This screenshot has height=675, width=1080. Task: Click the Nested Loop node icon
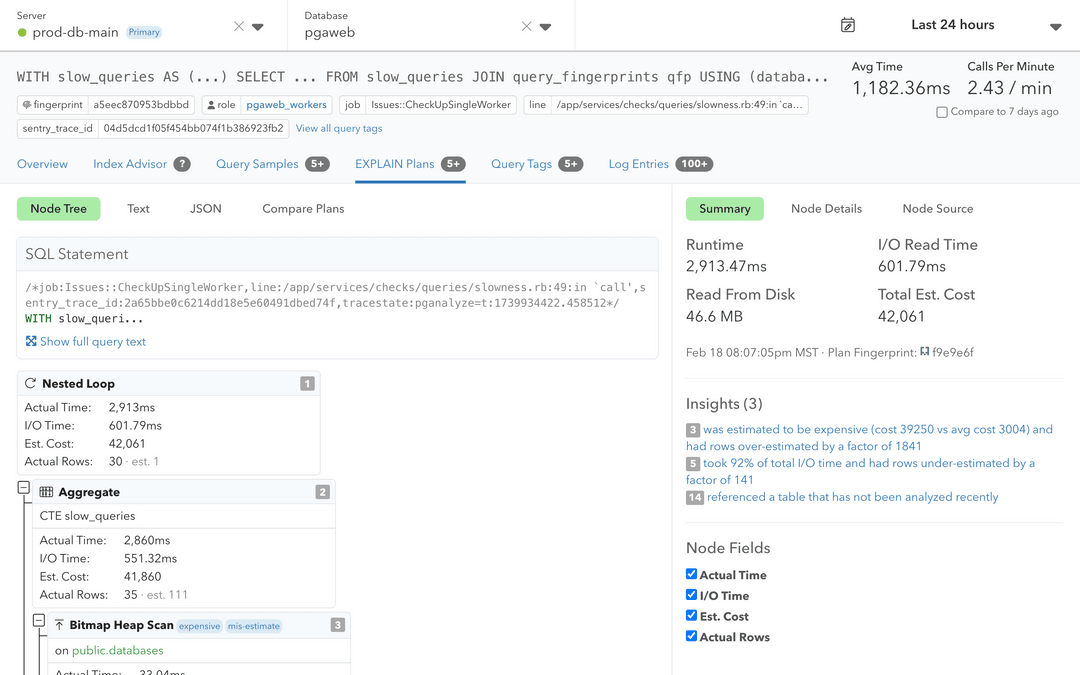pyautogui.click(x=31, y=383)
